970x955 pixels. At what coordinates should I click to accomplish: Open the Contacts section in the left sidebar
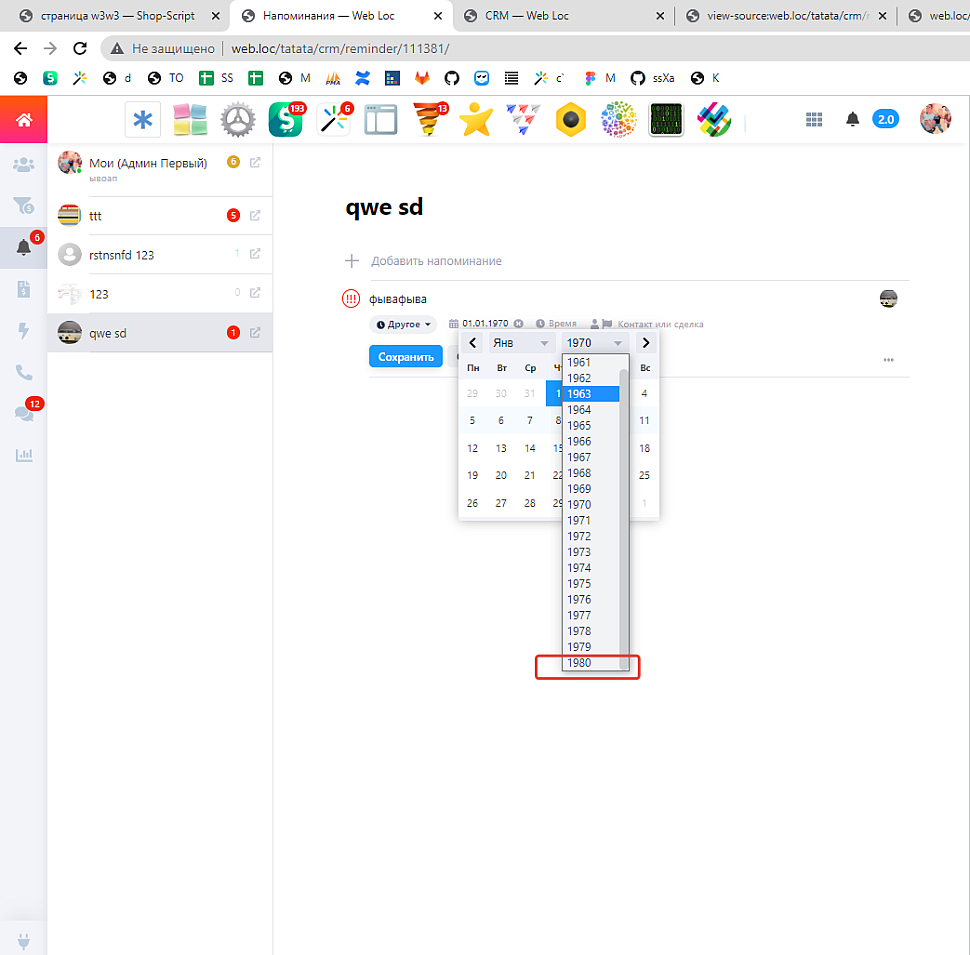23,164
